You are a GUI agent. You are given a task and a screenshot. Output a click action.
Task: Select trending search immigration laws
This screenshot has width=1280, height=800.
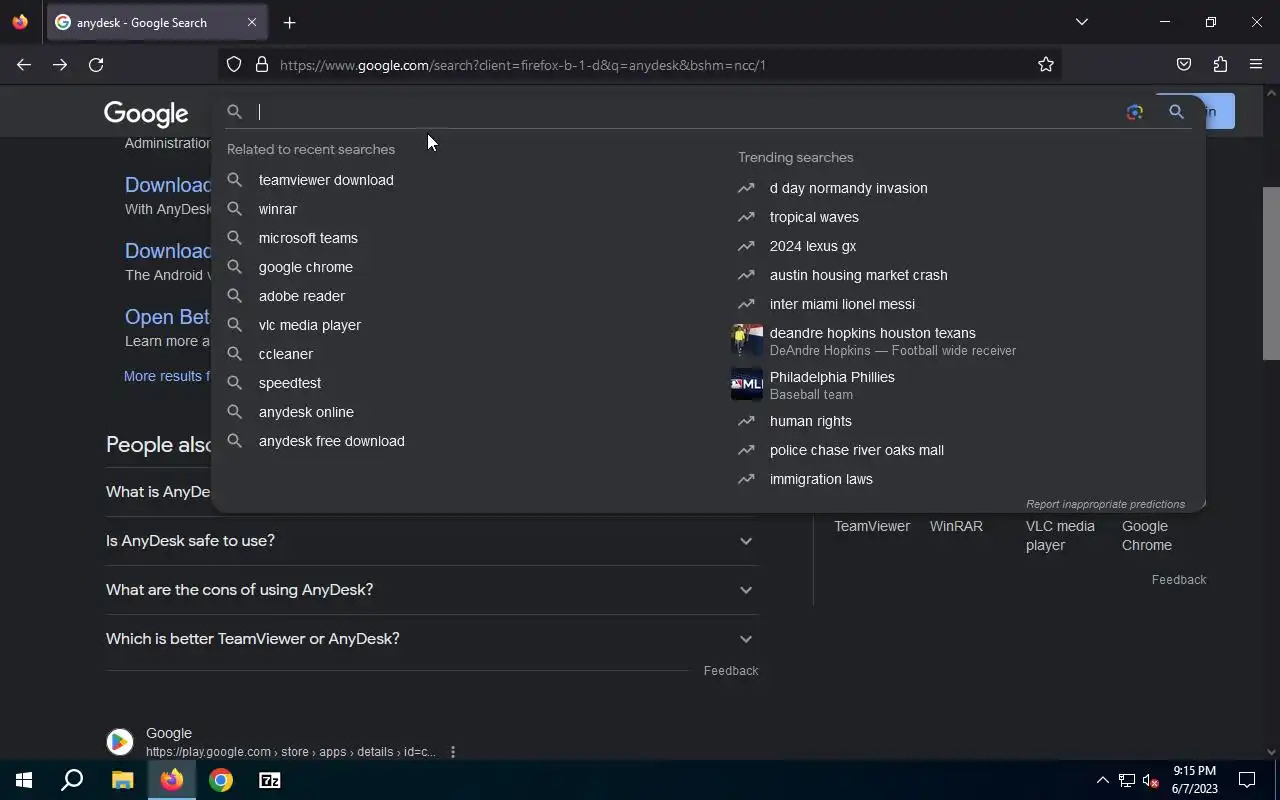click(821, 479)
